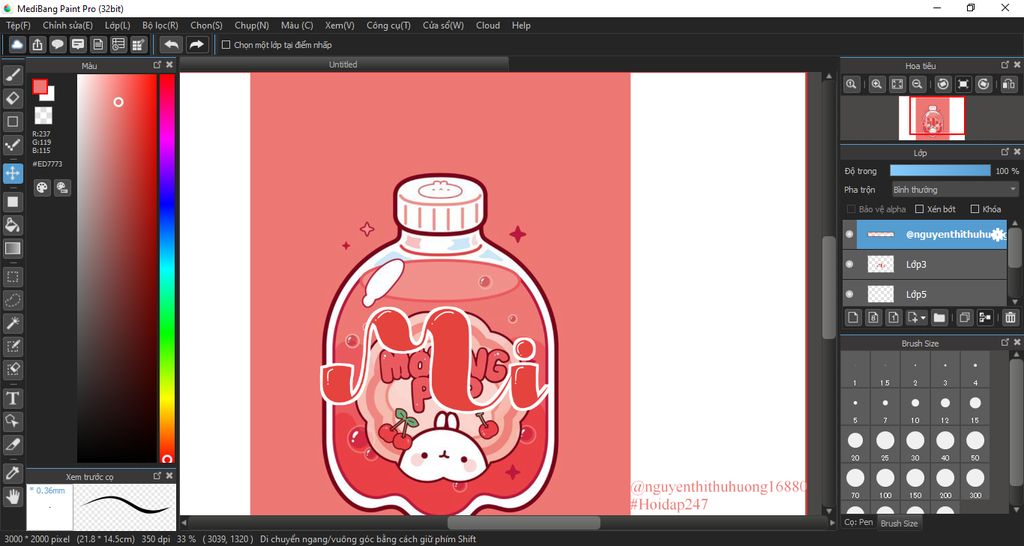Enable the 'Khóa' lock checkbox
The width and height of the screenshot is (1024, 546).
click(x=974, y=209)
